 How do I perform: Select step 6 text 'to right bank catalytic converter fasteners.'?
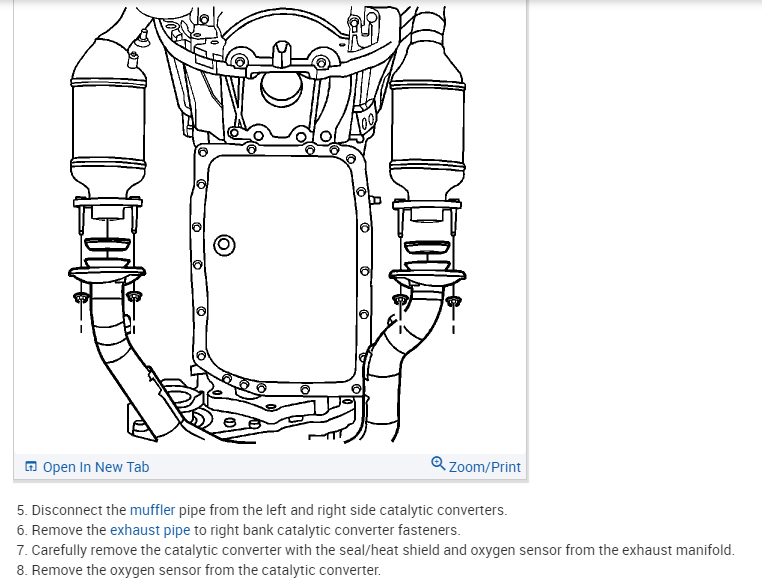327,530
